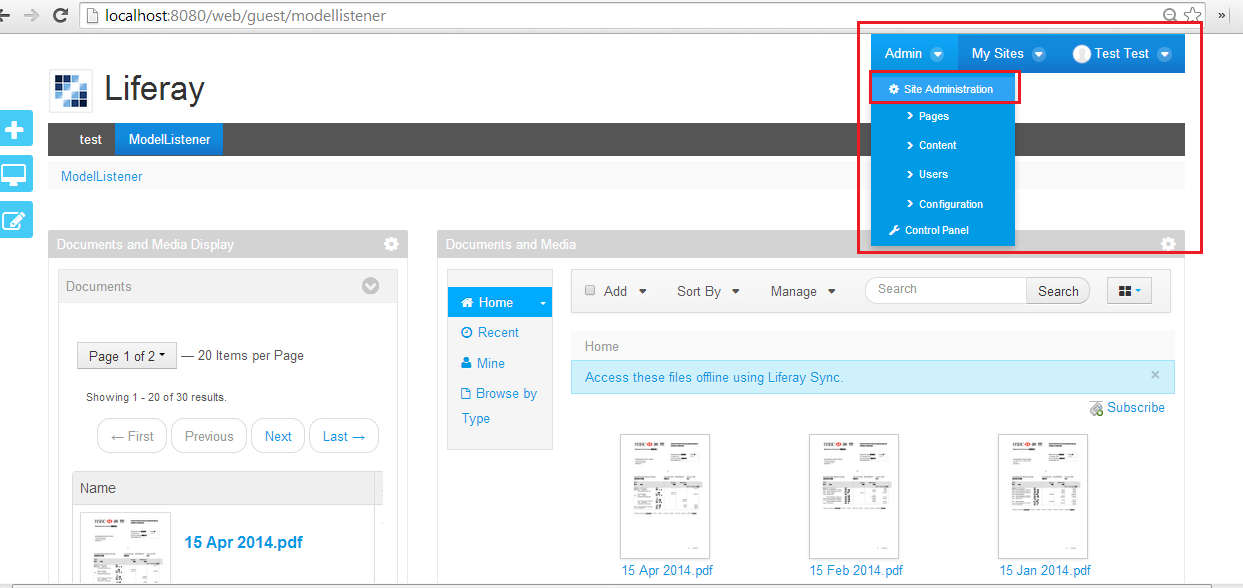Choose Pages in Admin menu
Image resolution: width=1243 pixels, height=588 pixels.
[933, 116]
